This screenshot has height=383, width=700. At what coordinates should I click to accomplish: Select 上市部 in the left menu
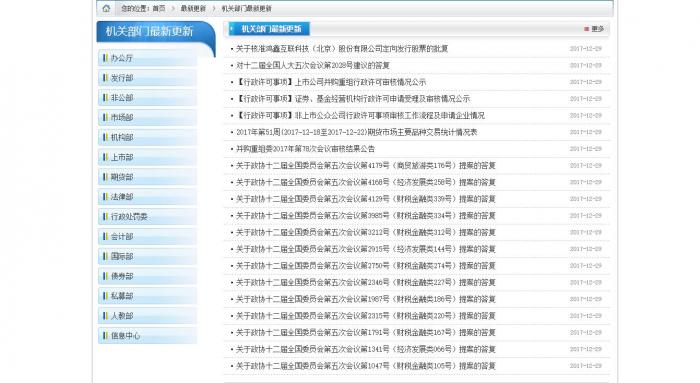(147, 157)
